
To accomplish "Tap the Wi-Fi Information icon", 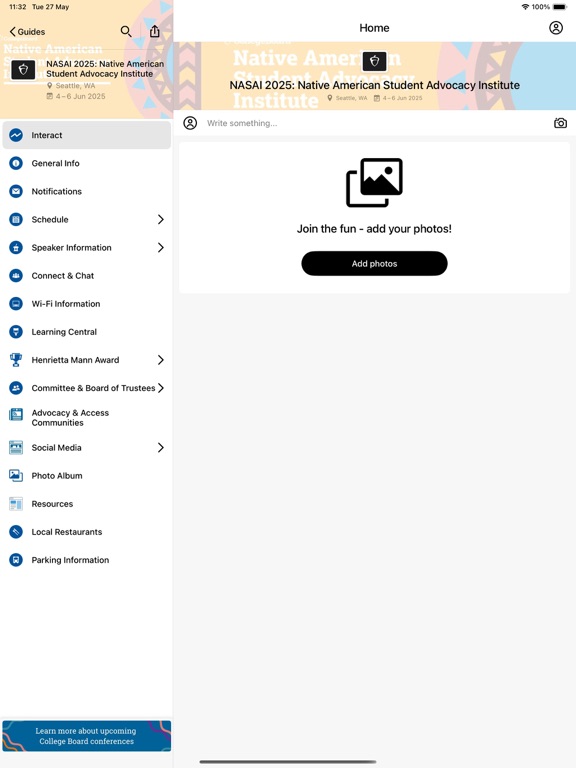I will coord(16,304).
